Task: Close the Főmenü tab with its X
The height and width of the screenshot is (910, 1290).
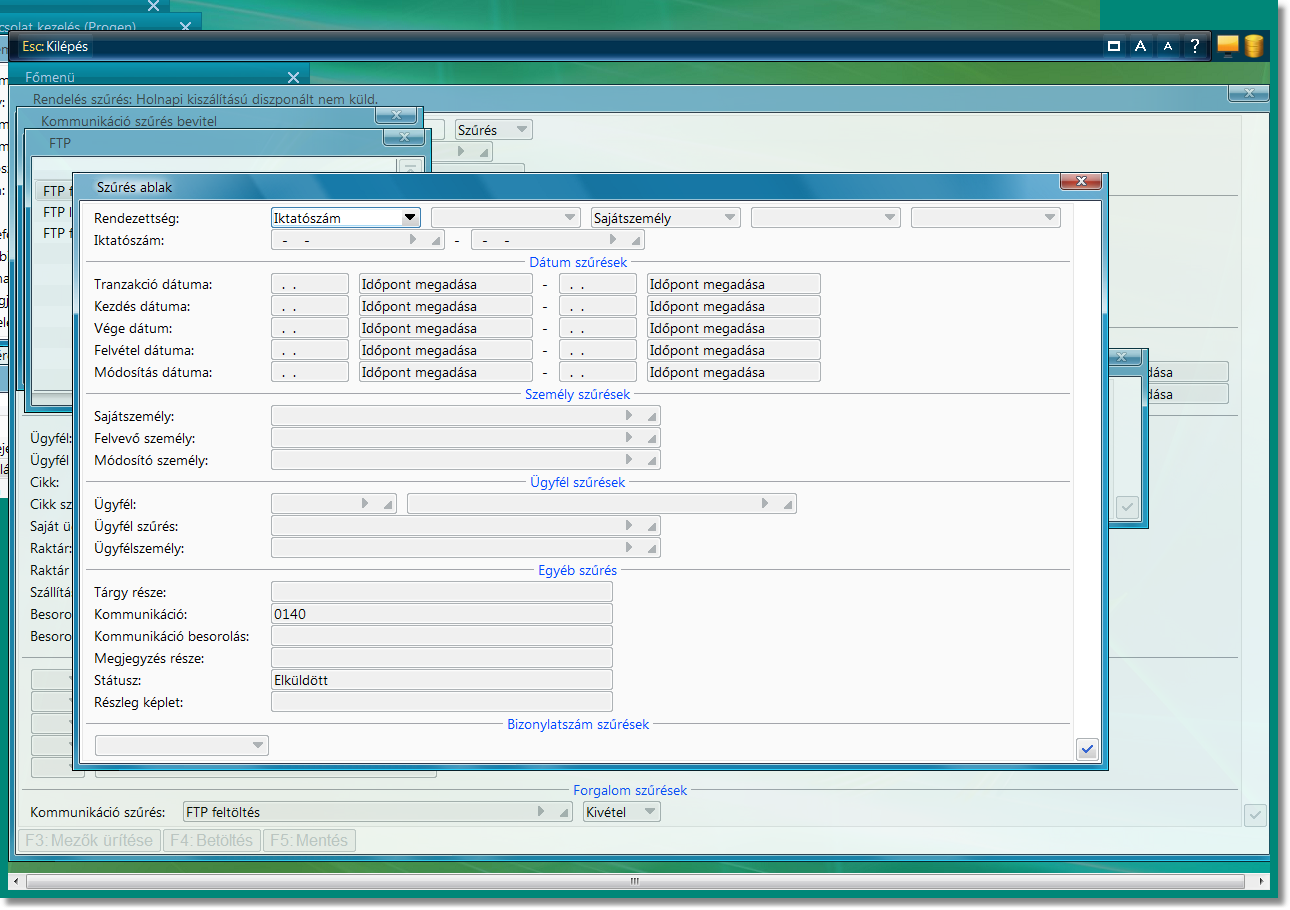Action: pos(293,77)
